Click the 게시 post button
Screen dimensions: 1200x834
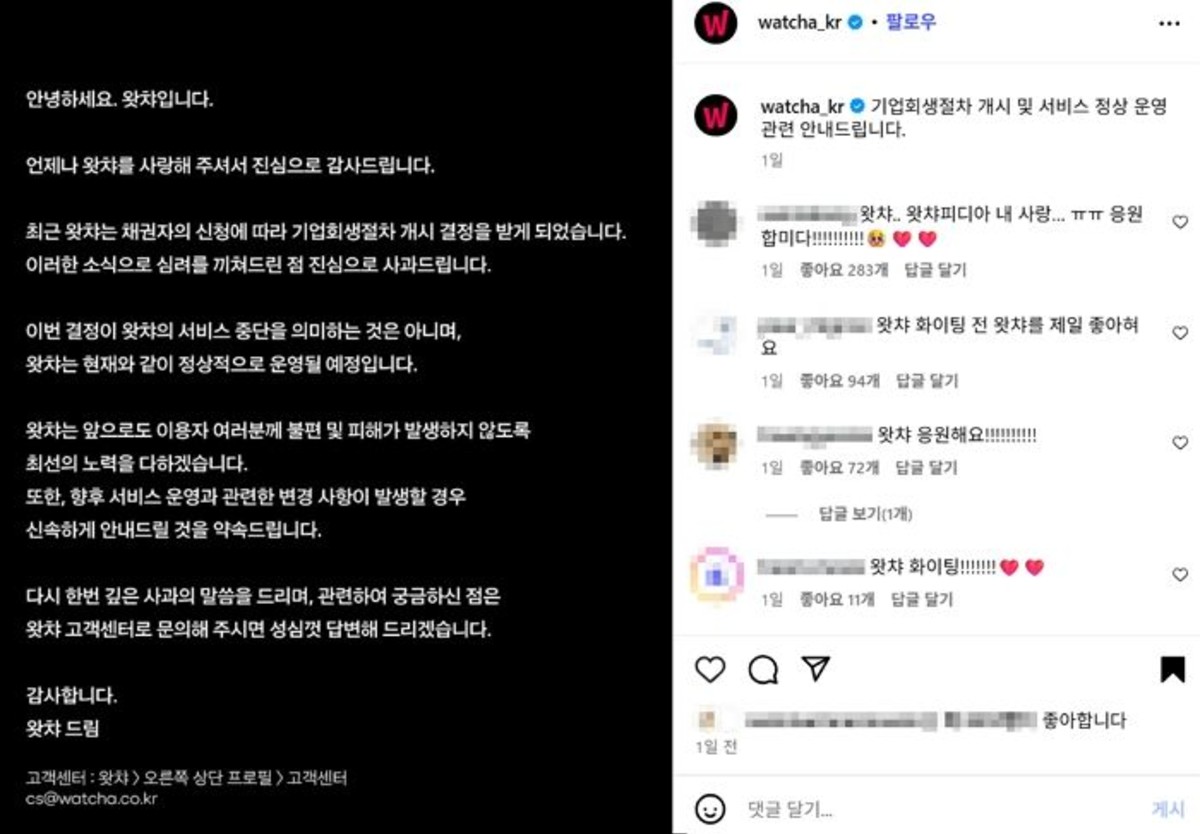point(1168,808)
